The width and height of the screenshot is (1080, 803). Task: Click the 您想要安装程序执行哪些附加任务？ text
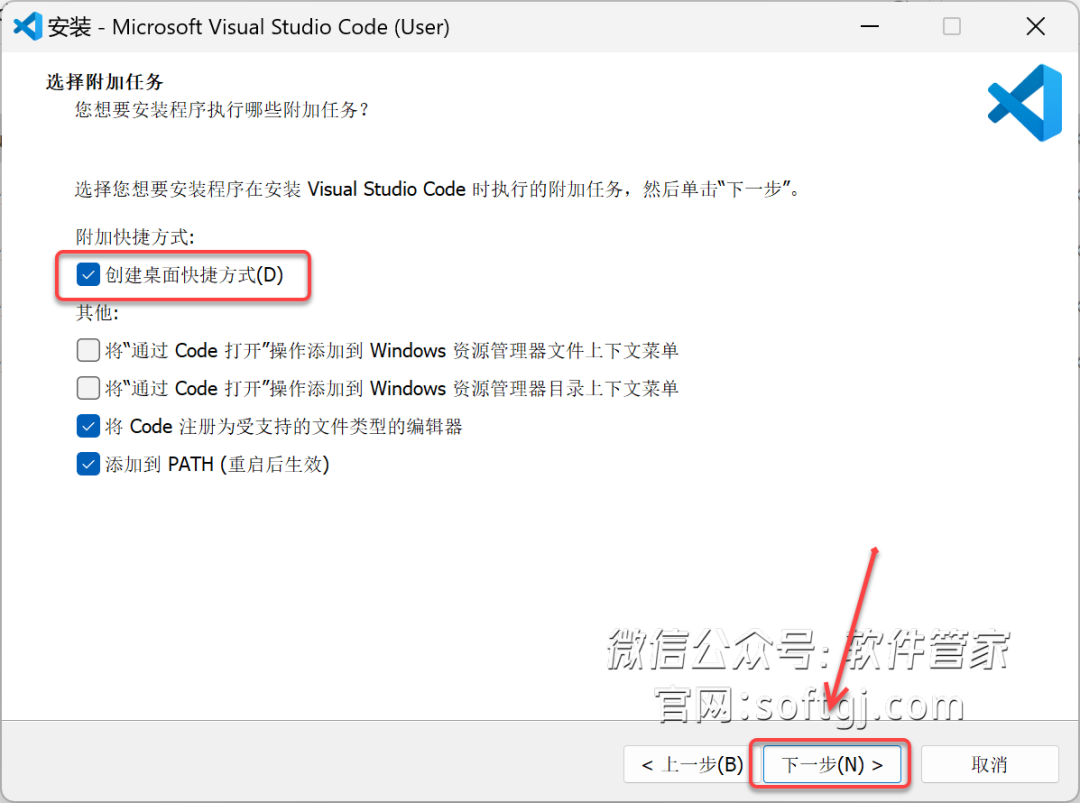pyautogui.click(x=222, y=110)
